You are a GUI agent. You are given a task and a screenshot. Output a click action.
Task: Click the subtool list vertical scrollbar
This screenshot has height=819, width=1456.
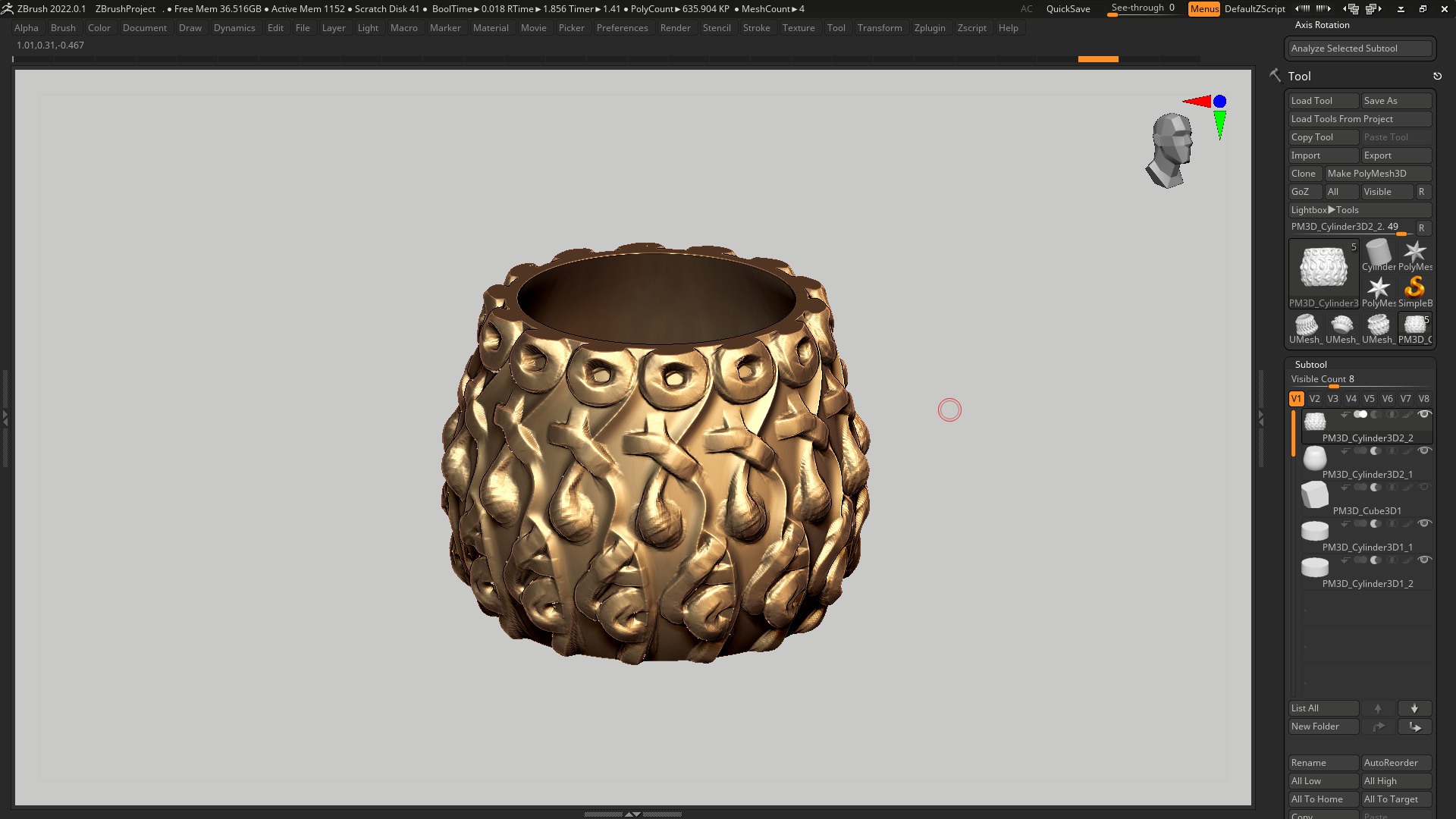click(1293, 435)
